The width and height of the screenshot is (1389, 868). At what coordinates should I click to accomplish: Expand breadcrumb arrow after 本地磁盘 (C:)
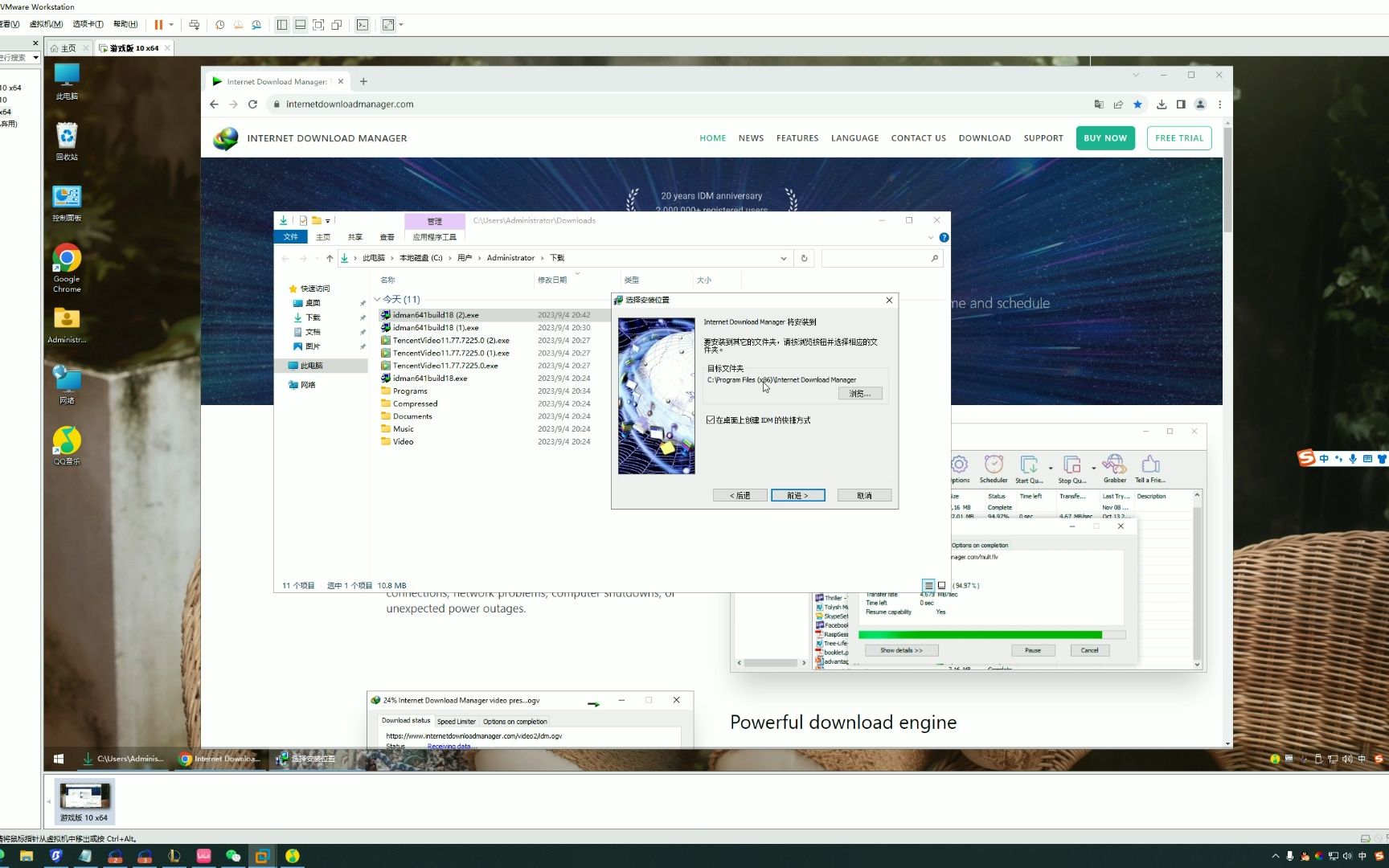(450, 258)
